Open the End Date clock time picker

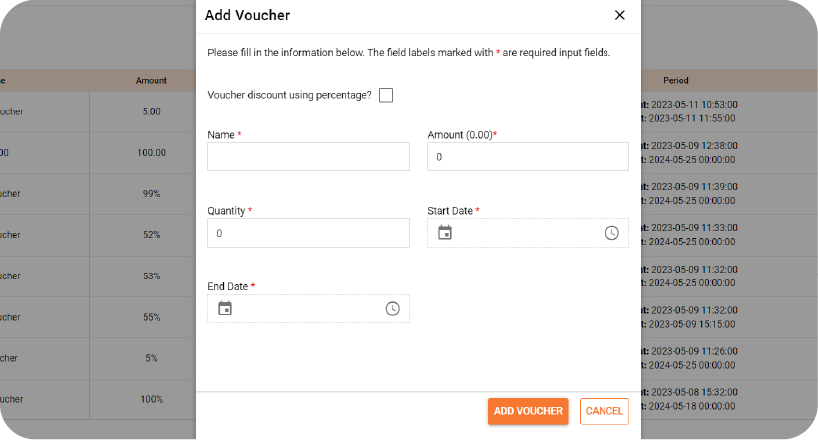(x=392, y=308)
